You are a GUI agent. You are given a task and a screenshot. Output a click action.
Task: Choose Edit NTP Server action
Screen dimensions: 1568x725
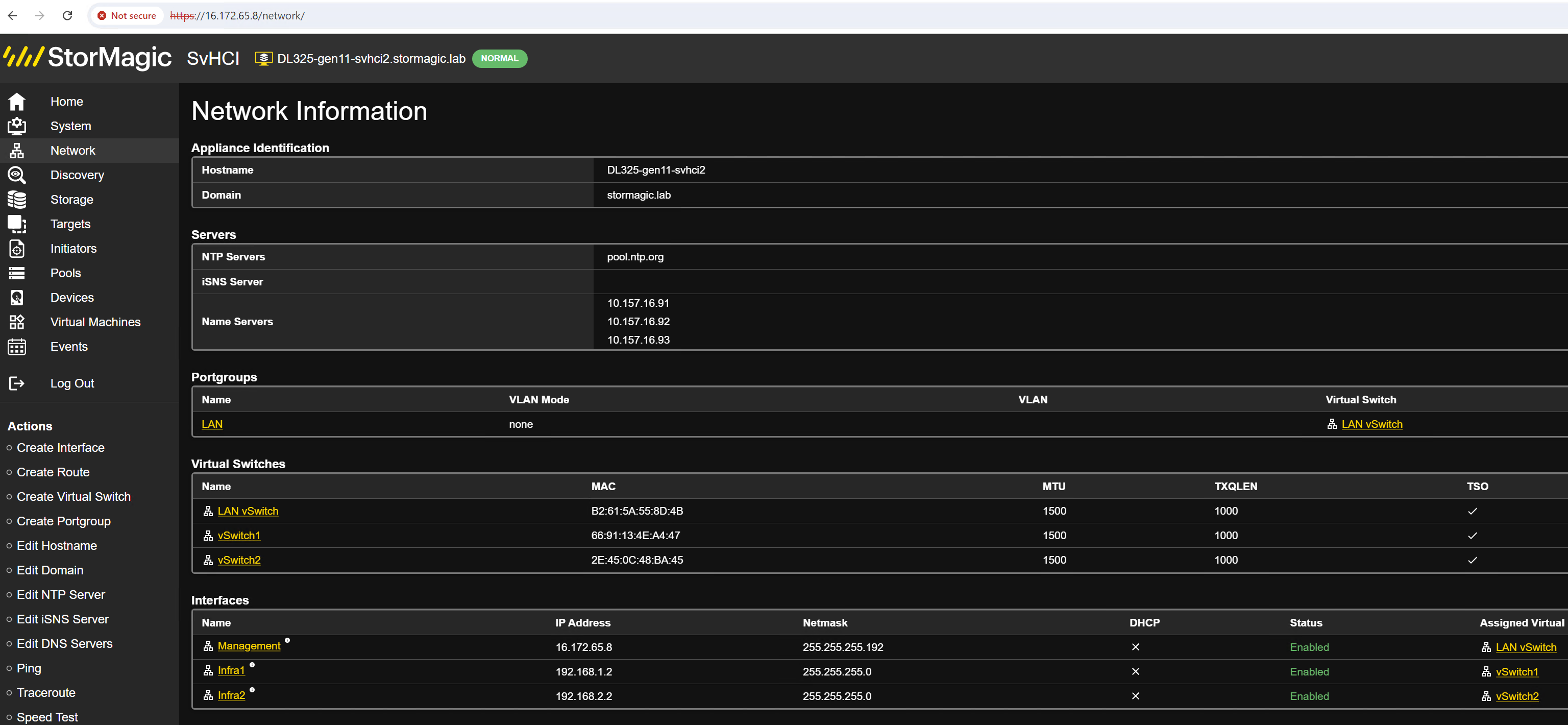pyautogui.click(x=61, y=595)
